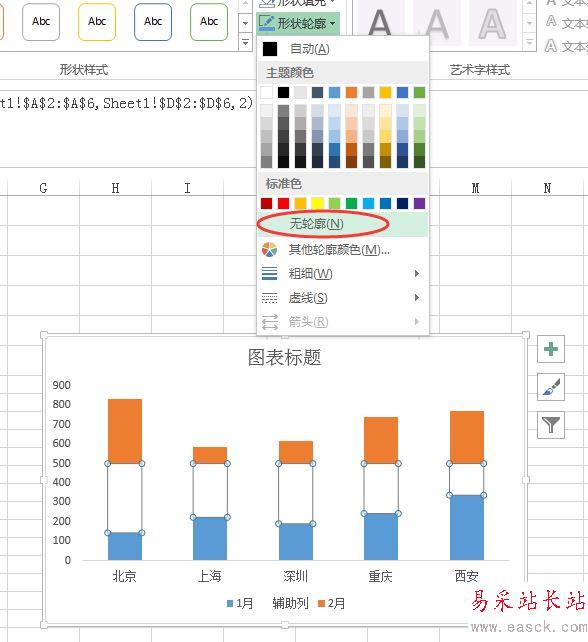Pick the gold theme color swatch
588x642 pixels.
coord(385,93)
